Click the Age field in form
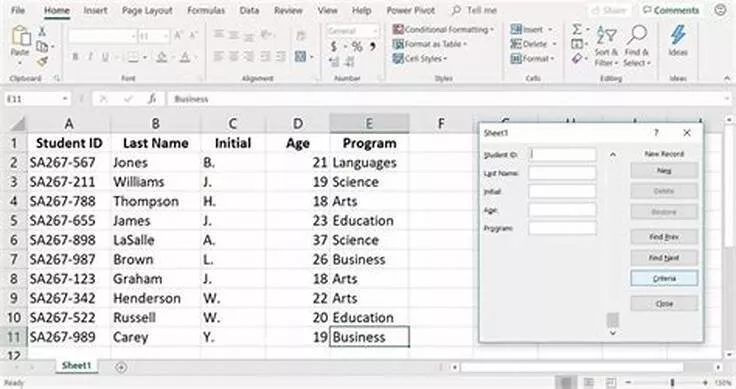 [x=562, y=210]
